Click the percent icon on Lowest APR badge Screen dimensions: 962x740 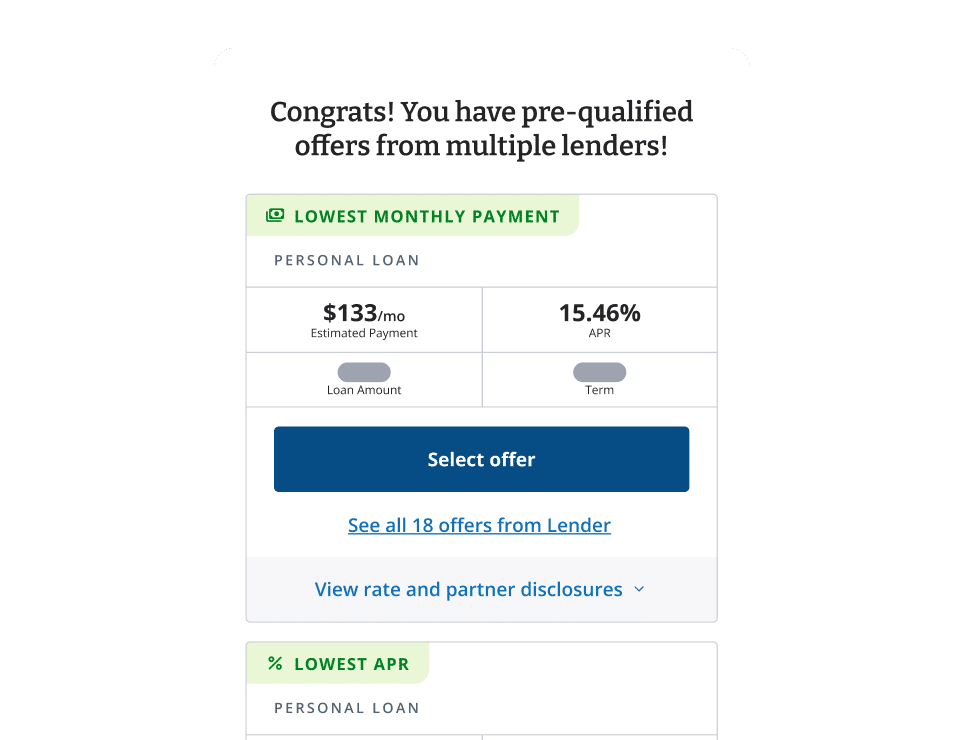click(276, 662)
